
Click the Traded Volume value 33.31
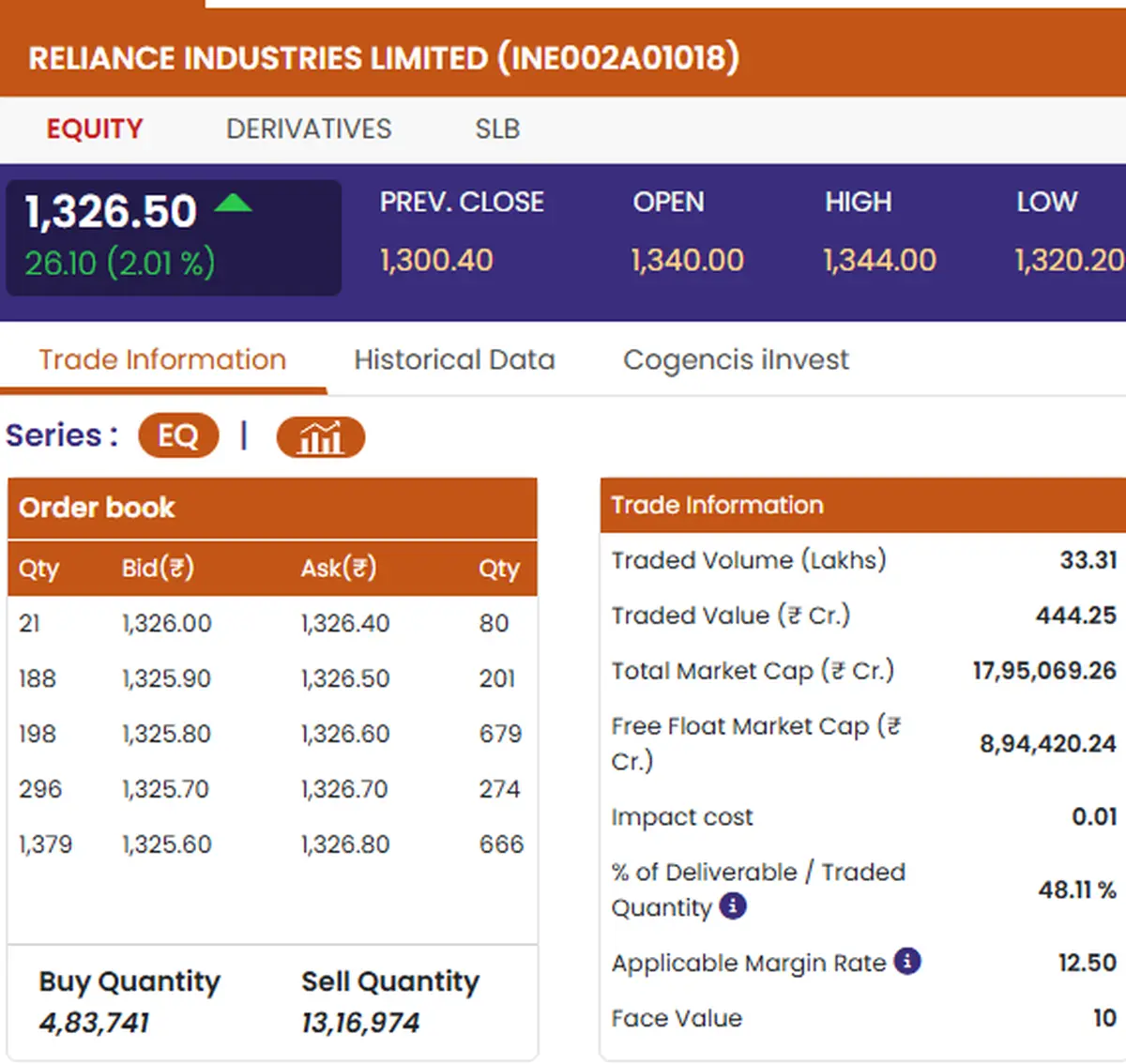coord(1088,560)
